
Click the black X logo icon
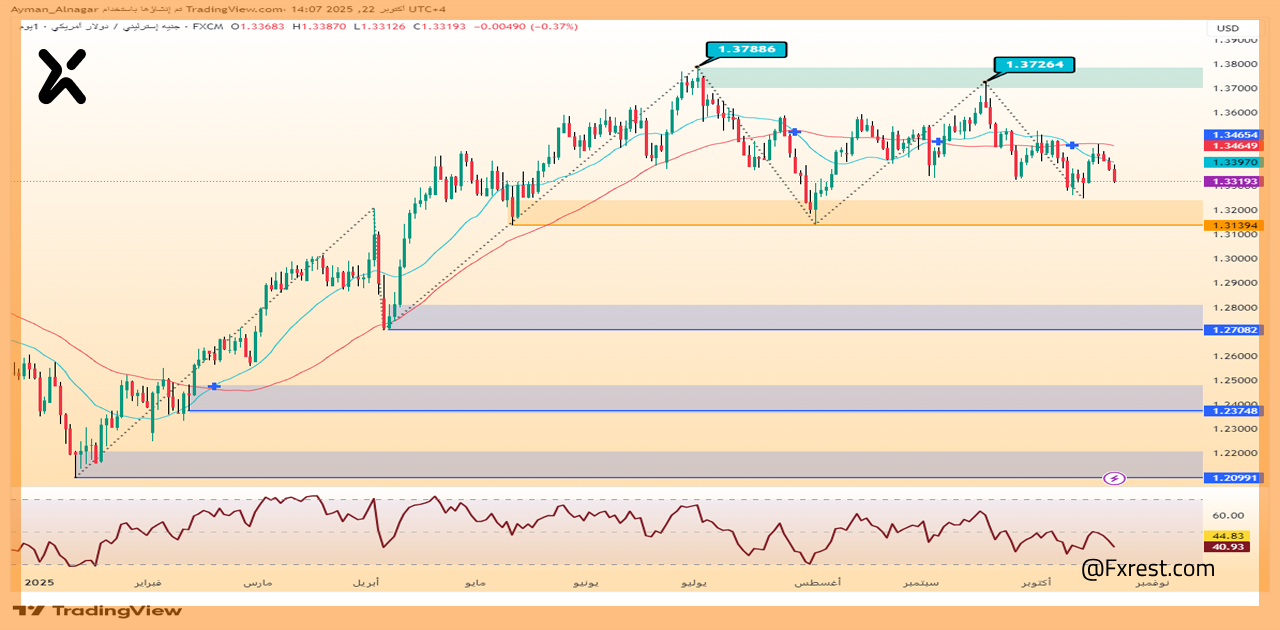(x=62, y=77)
